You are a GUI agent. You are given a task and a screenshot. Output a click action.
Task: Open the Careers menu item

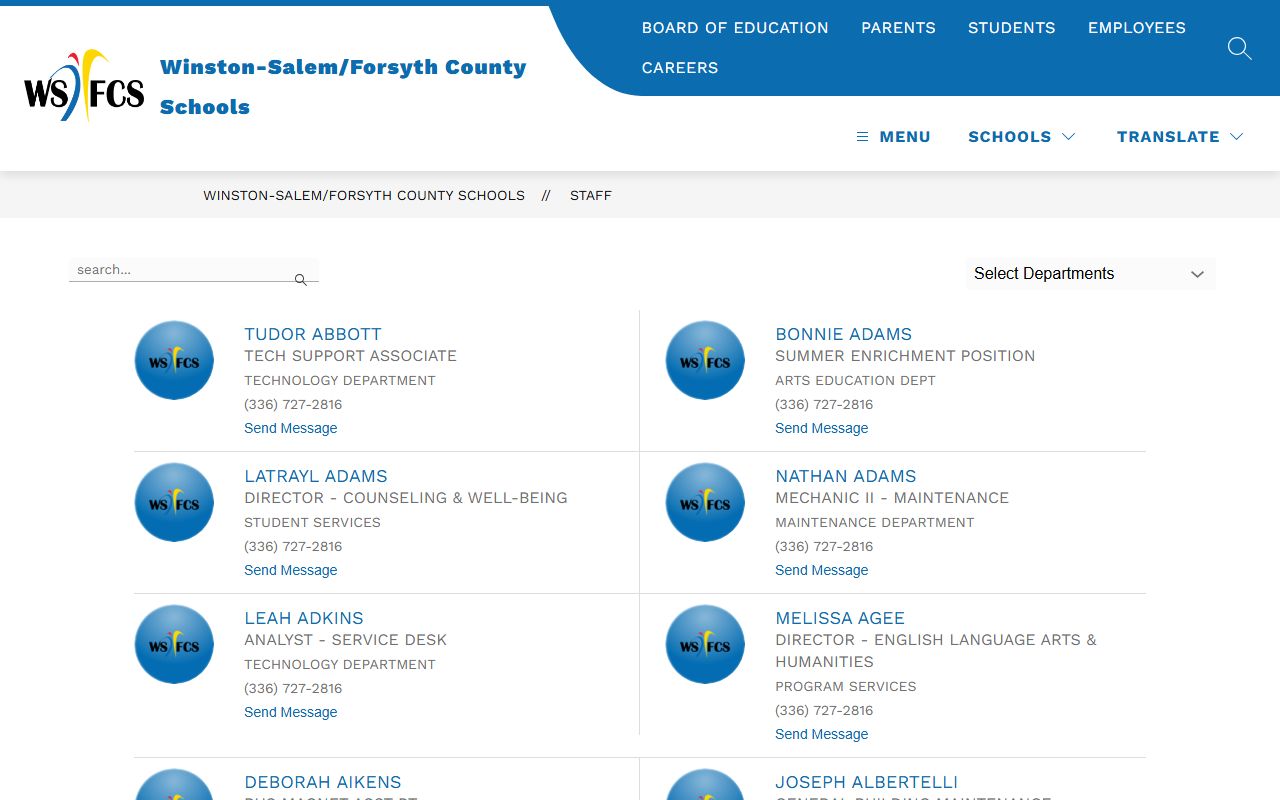click(x=680, y=68)
